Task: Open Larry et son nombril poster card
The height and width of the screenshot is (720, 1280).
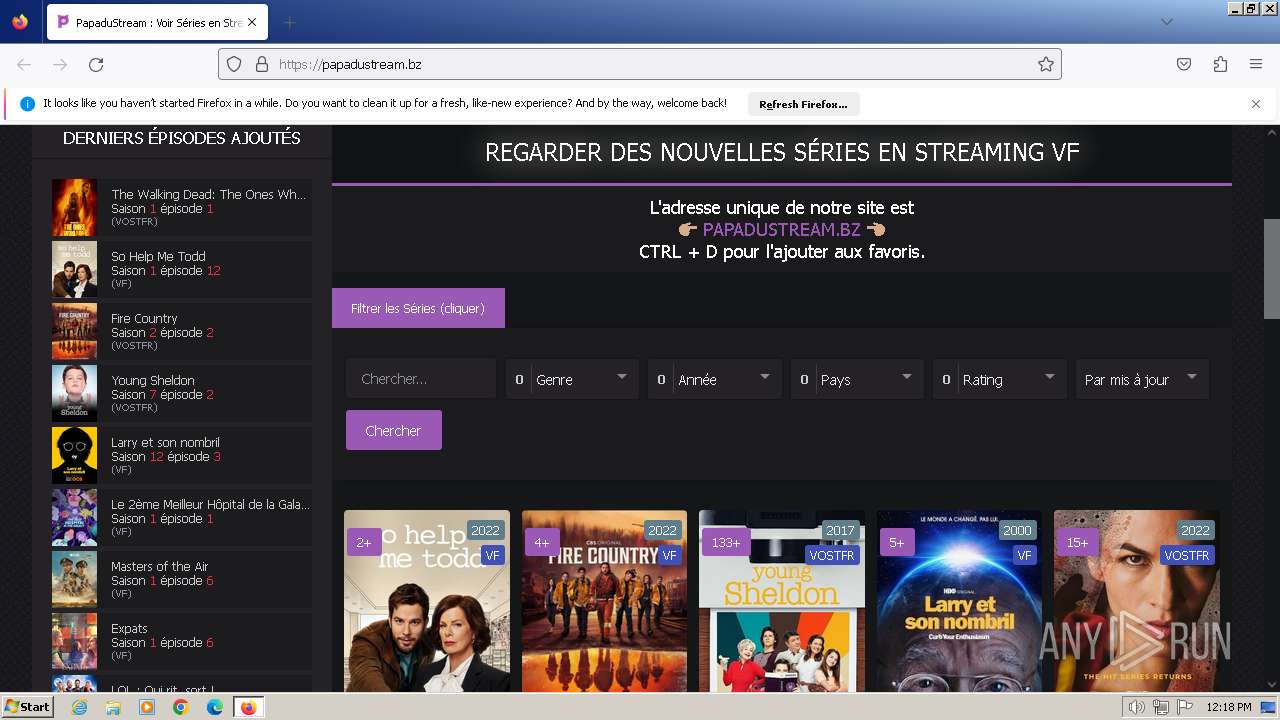Action: click(x=959, y=600)
